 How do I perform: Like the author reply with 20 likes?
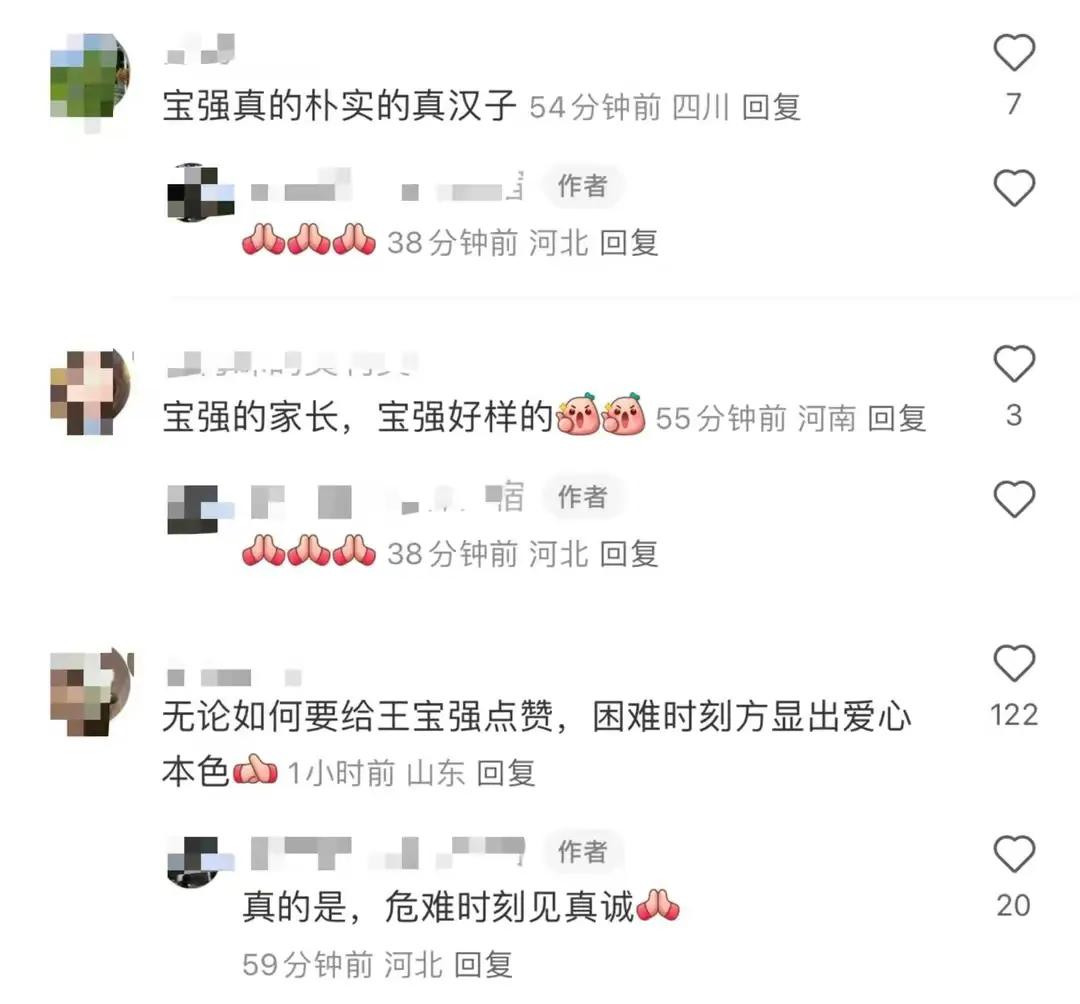[1014, 854]
